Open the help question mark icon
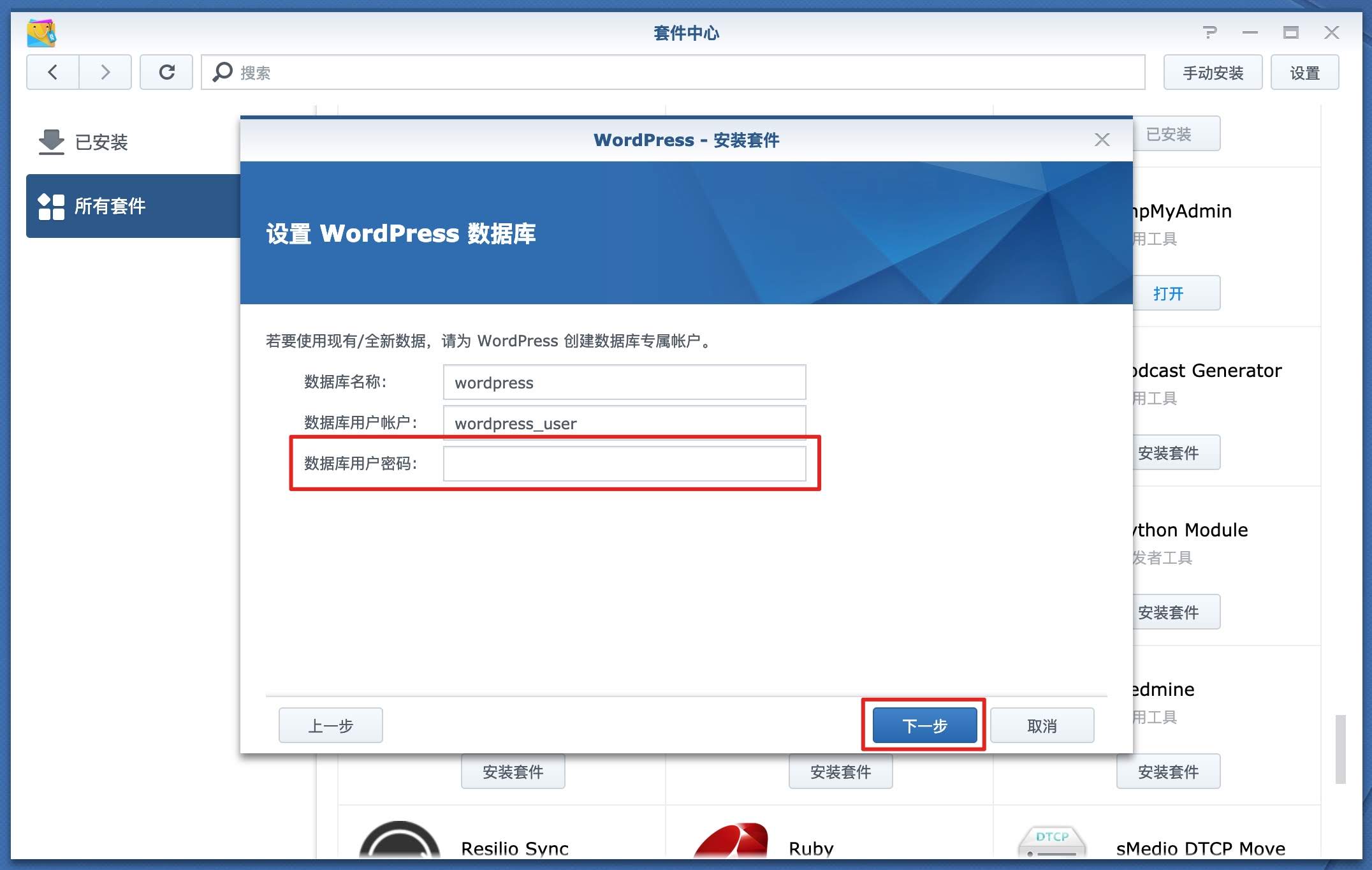 click(1209, 33)
